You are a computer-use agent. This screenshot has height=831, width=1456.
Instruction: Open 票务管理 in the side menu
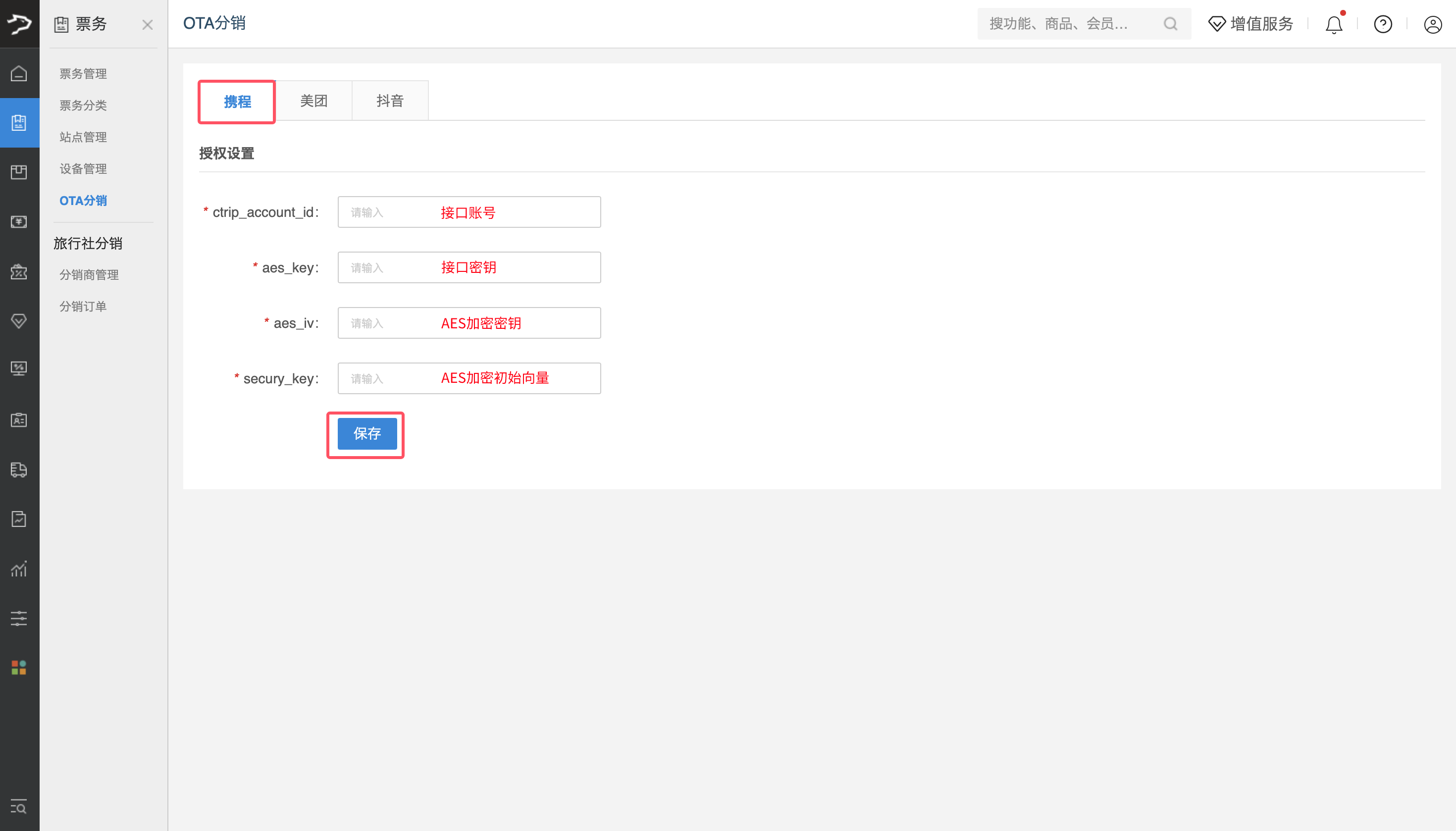click(83, 74)
